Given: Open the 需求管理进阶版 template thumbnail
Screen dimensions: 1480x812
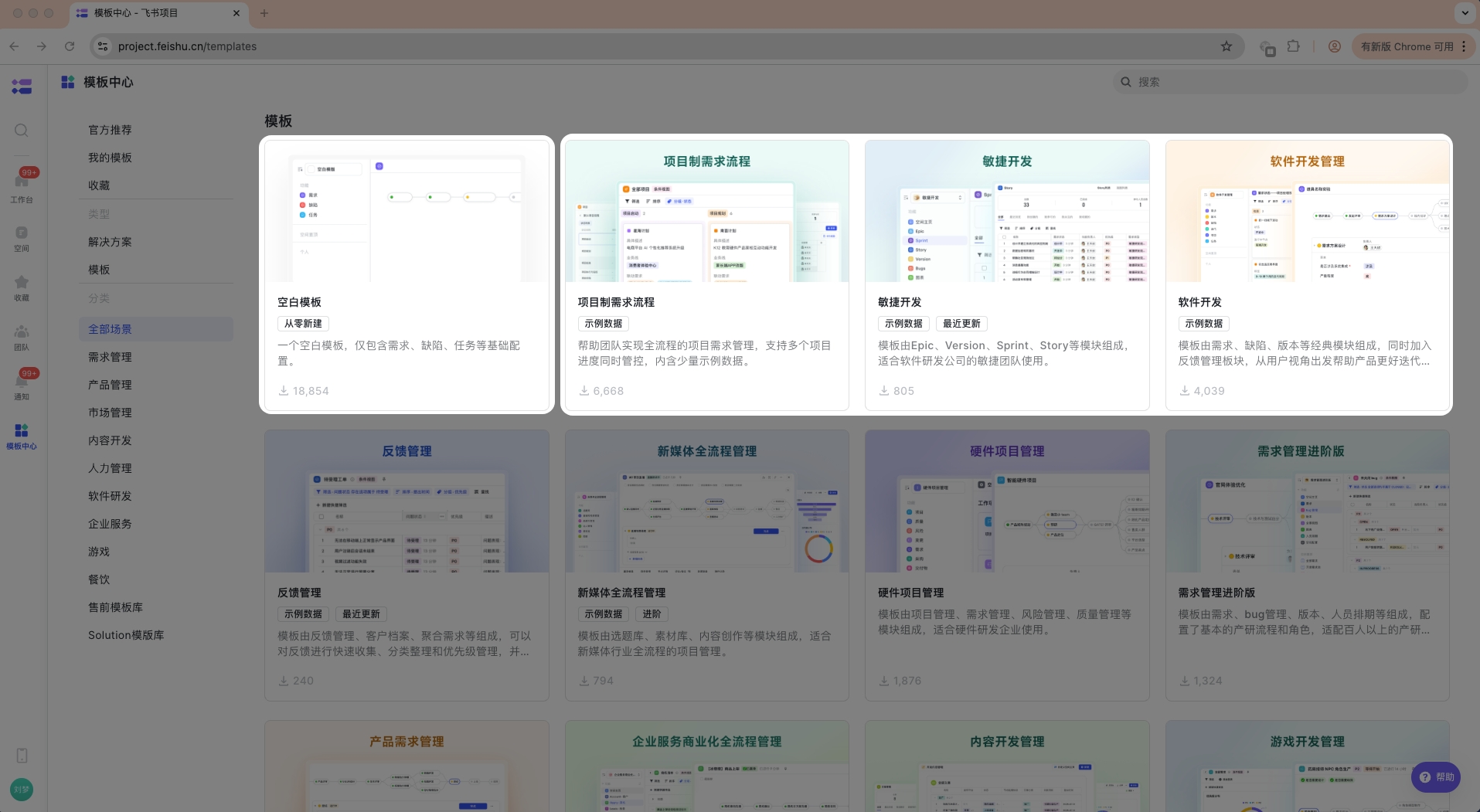Looking at the screenshot, I should coord(1308,501).
